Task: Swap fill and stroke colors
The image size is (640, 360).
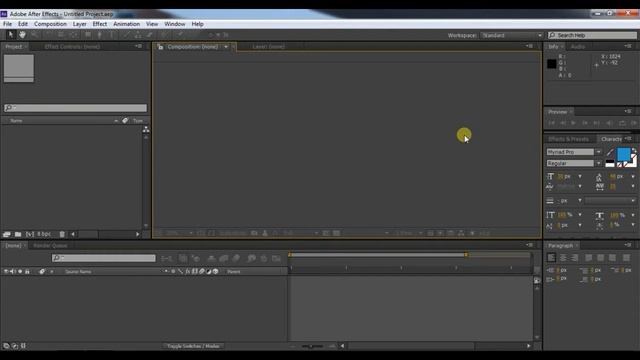Action: [x=634, y=151]
